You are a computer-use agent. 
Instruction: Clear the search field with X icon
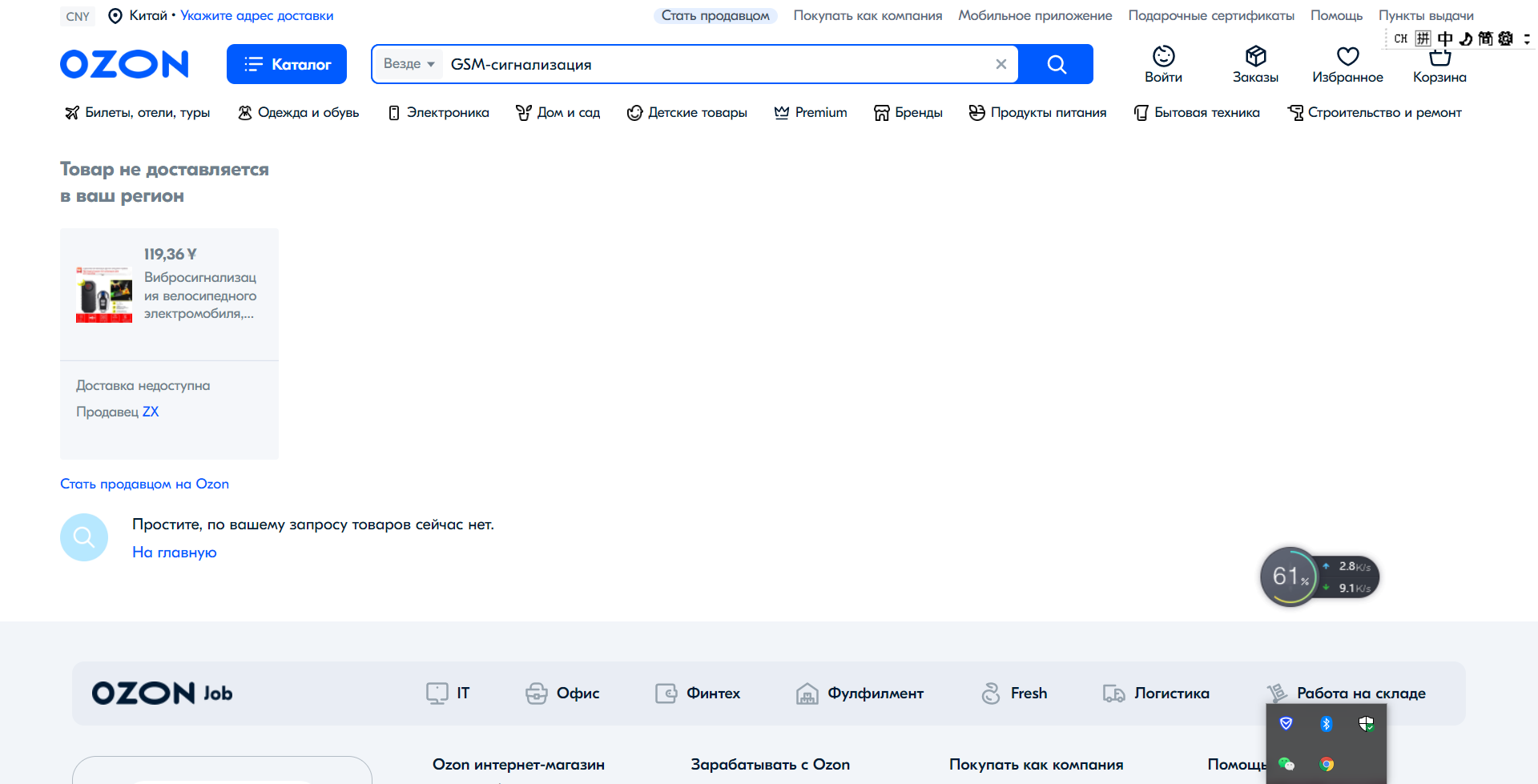pyautogui.click(x=1001, y=64)
